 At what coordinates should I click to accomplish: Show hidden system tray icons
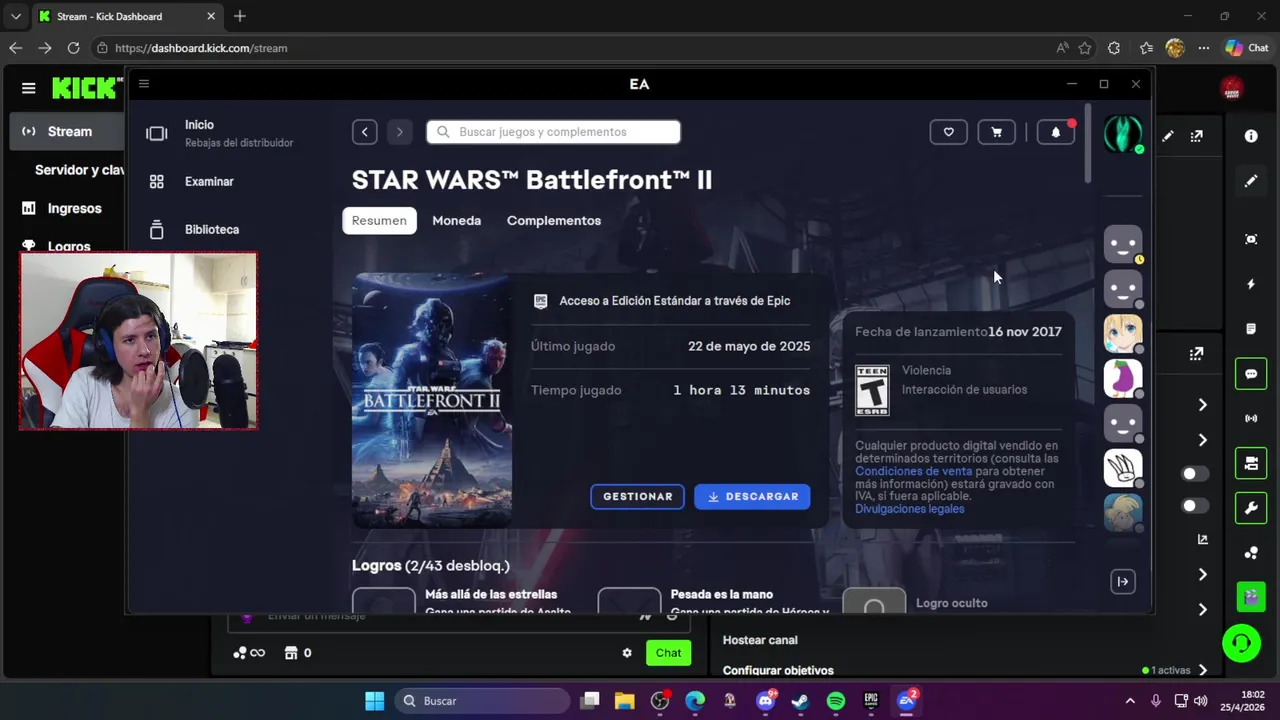click(1130, 701)
